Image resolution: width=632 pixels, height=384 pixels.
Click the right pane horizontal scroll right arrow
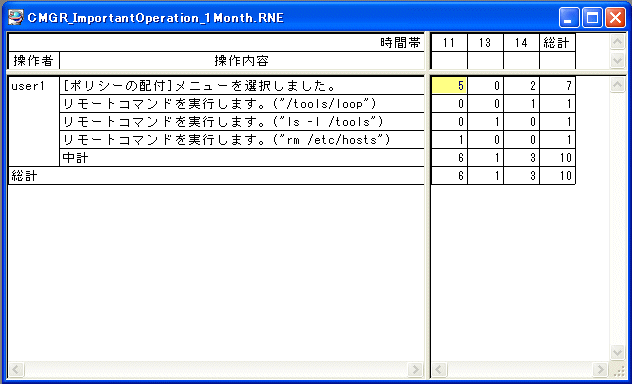pos(600,369)
